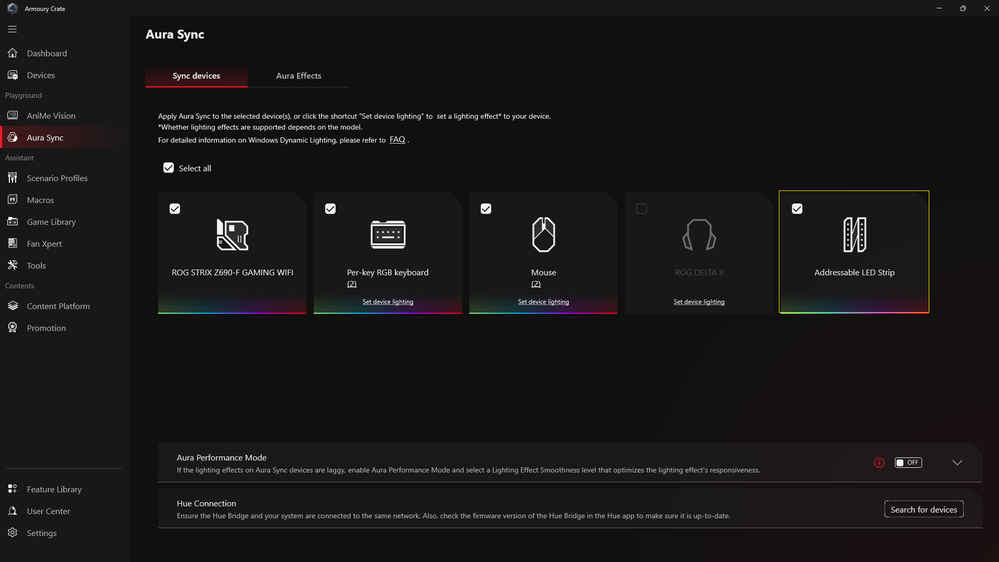Check the ROG DELTA II checkbox
Viewport: 999px width, 562px height.
coord(642,208)
